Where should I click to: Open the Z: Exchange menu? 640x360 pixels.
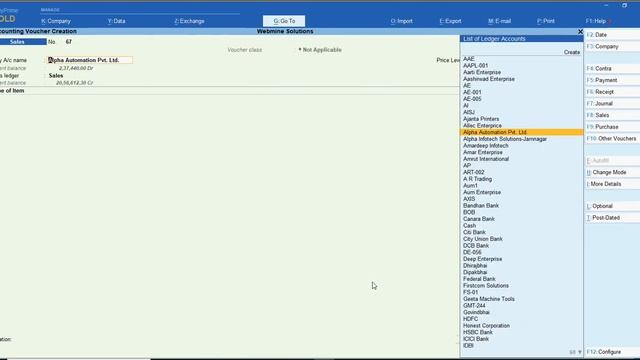click(x=189, y=21)
